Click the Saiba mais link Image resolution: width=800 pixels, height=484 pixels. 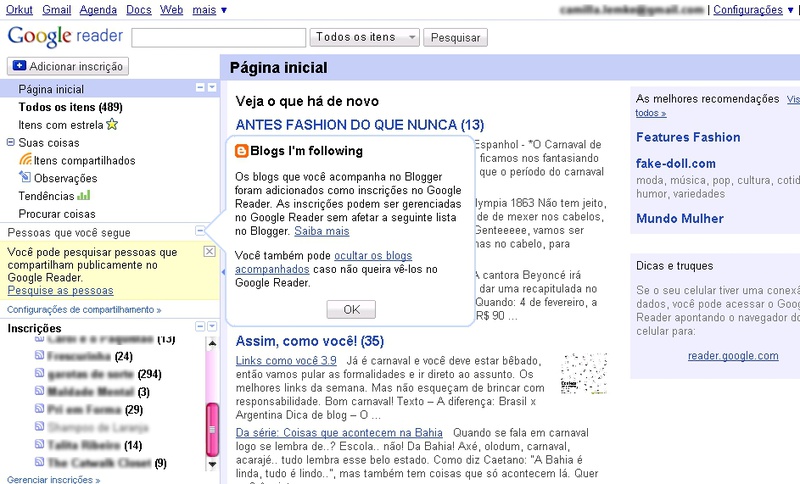point(321,231)
